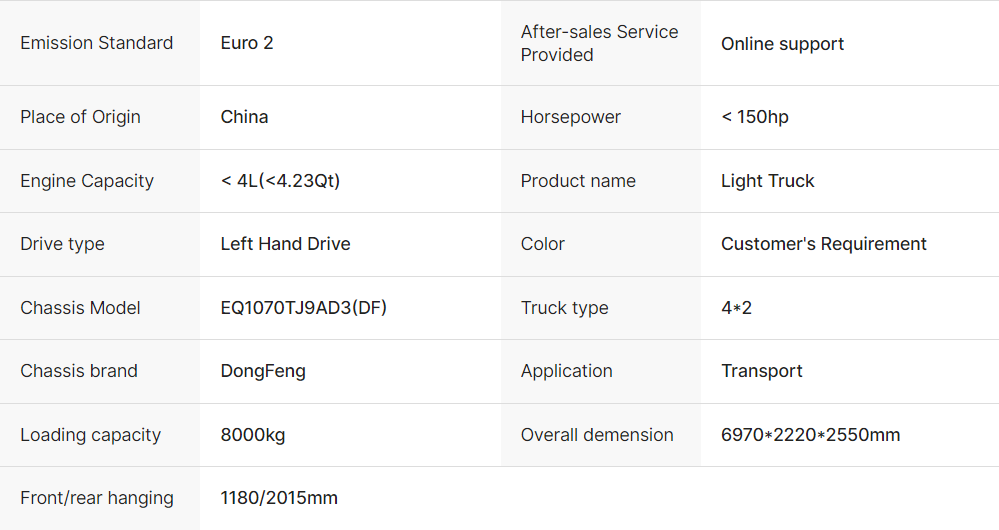This screenshot has width=999, height=530.
Task: Select the Overall demension label
Action: [597, 435]
